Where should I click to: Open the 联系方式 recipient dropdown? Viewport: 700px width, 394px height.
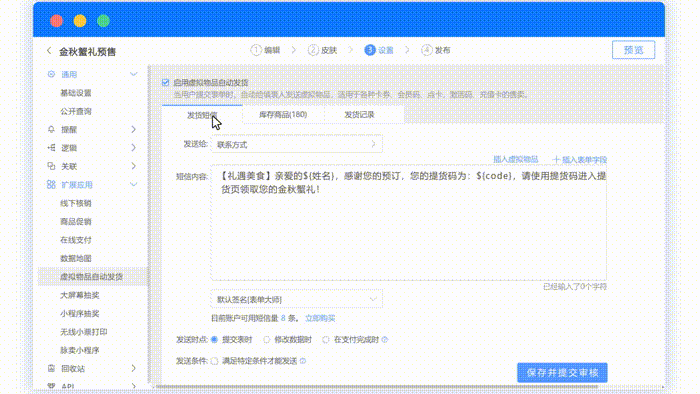pyautogui.click(x=296, y=144)
